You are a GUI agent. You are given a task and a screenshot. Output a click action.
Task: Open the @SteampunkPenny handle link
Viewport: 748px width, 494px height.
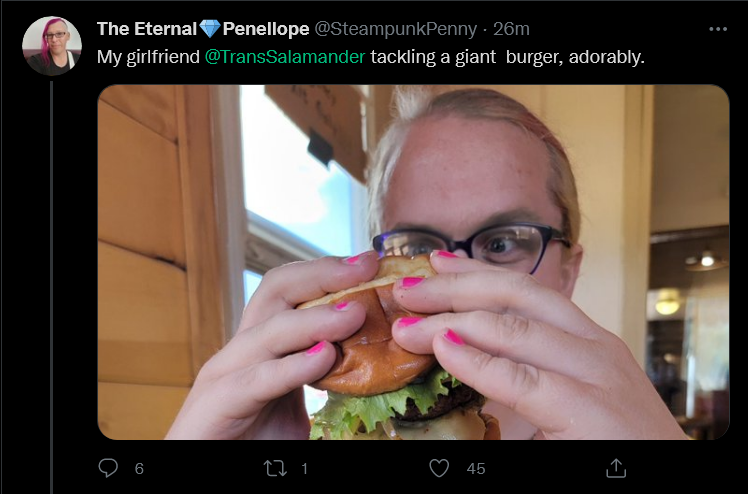pos(395,29)
